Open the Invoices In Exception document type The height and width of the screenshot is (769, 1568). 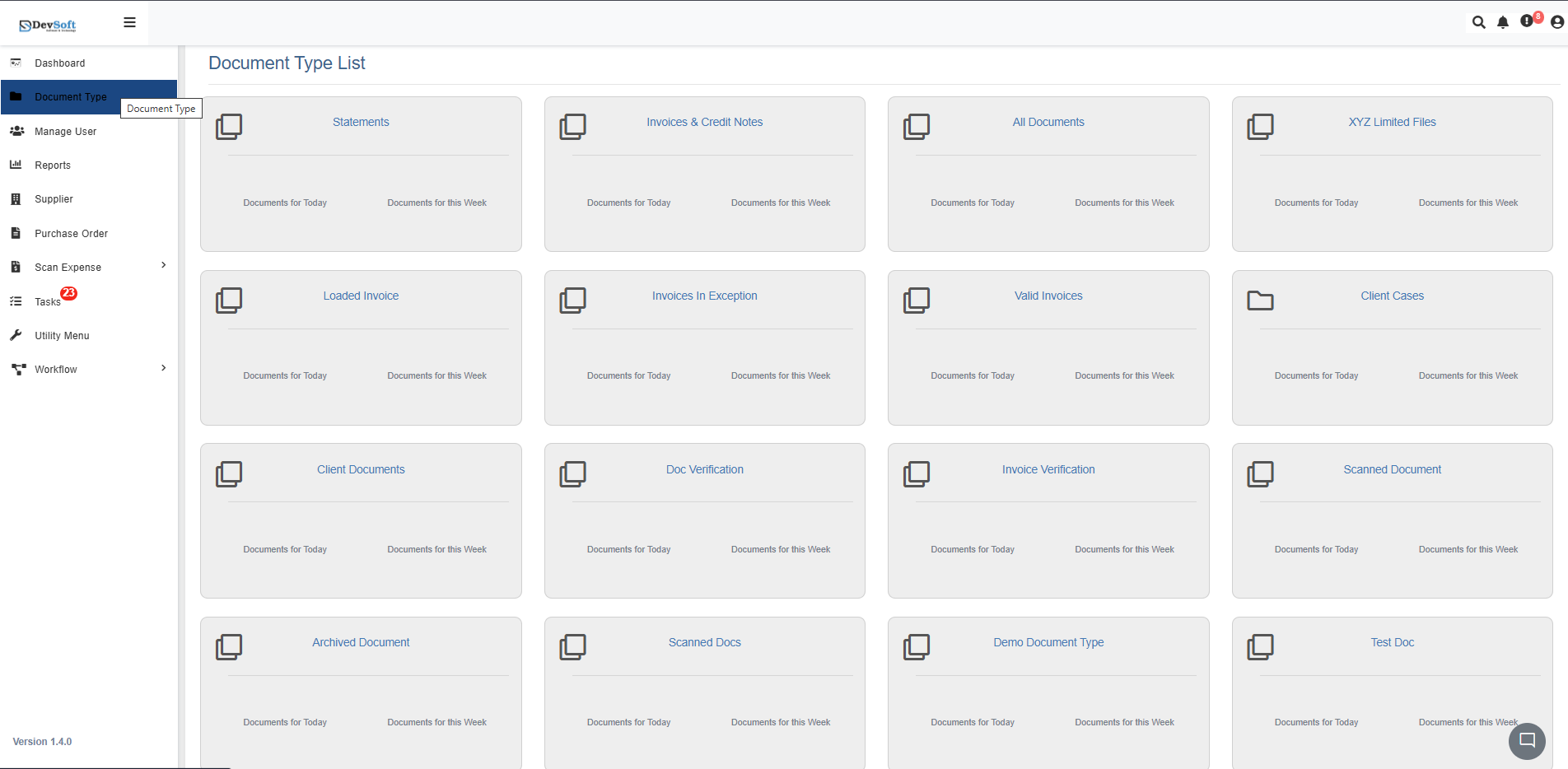point(704,296)
